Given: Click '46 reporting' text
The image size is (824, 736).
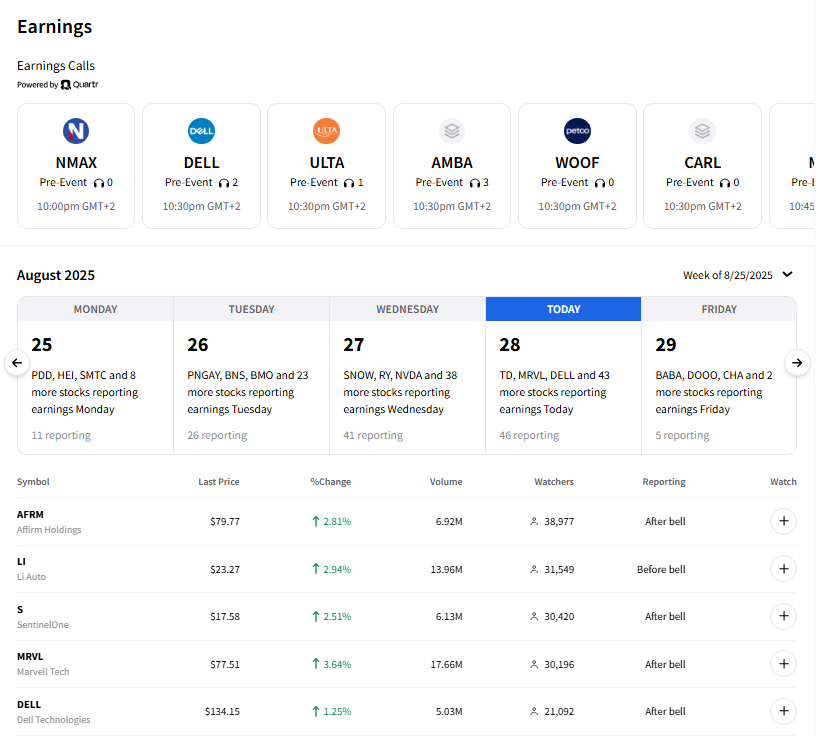Looking at the screenshot, I should coord(529,436).
